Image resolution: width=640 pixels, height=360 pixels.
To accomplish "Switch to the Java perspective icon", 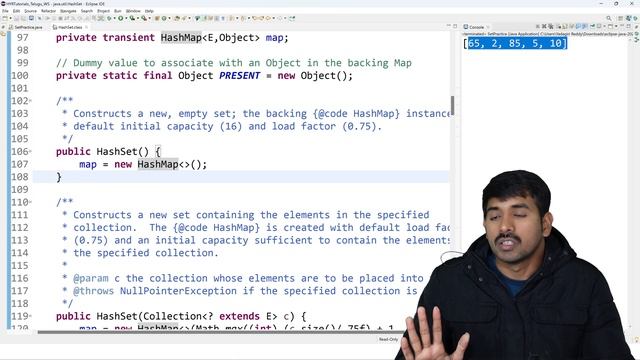I will (x=628, y=18).
